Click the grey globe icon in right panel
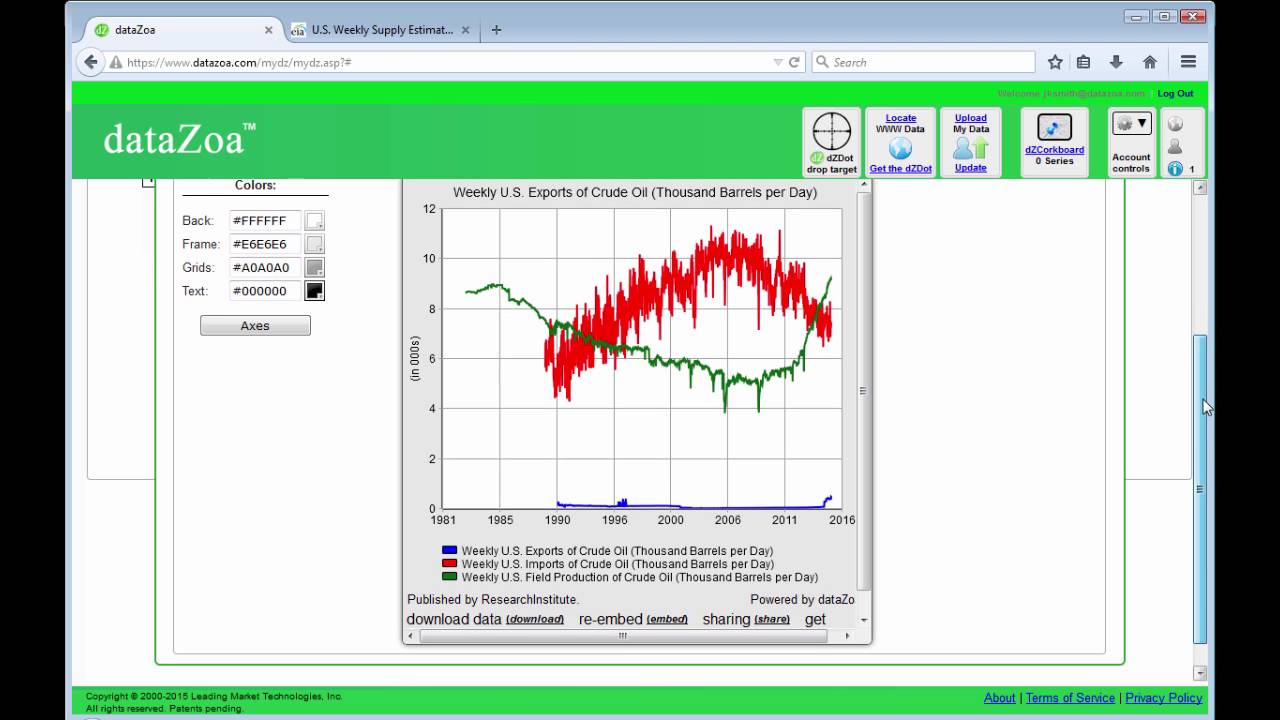The image size is (1280, 720). [1175, 124]
